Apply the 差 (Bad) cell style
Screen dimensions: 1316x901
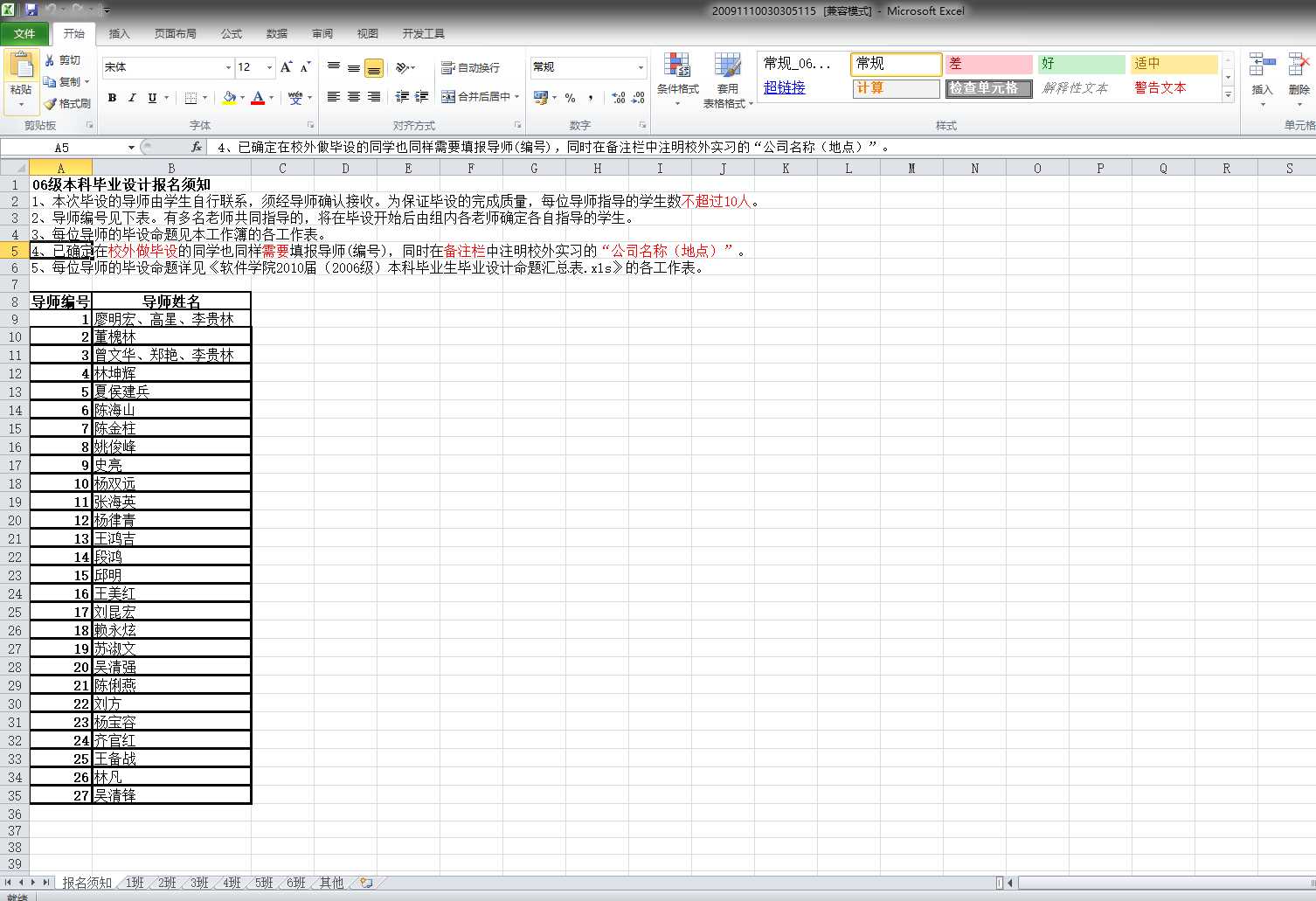tap(988, 64)
